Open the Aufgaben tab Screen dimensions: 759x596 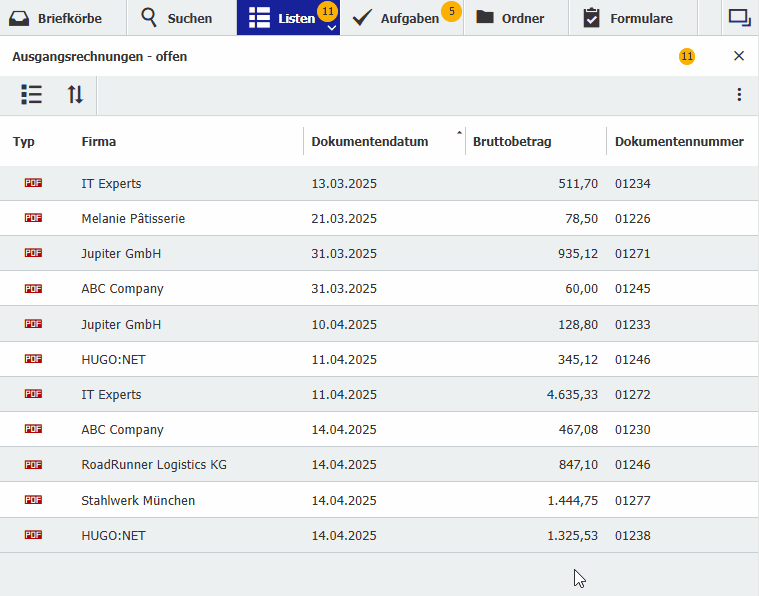click(400, 18)
